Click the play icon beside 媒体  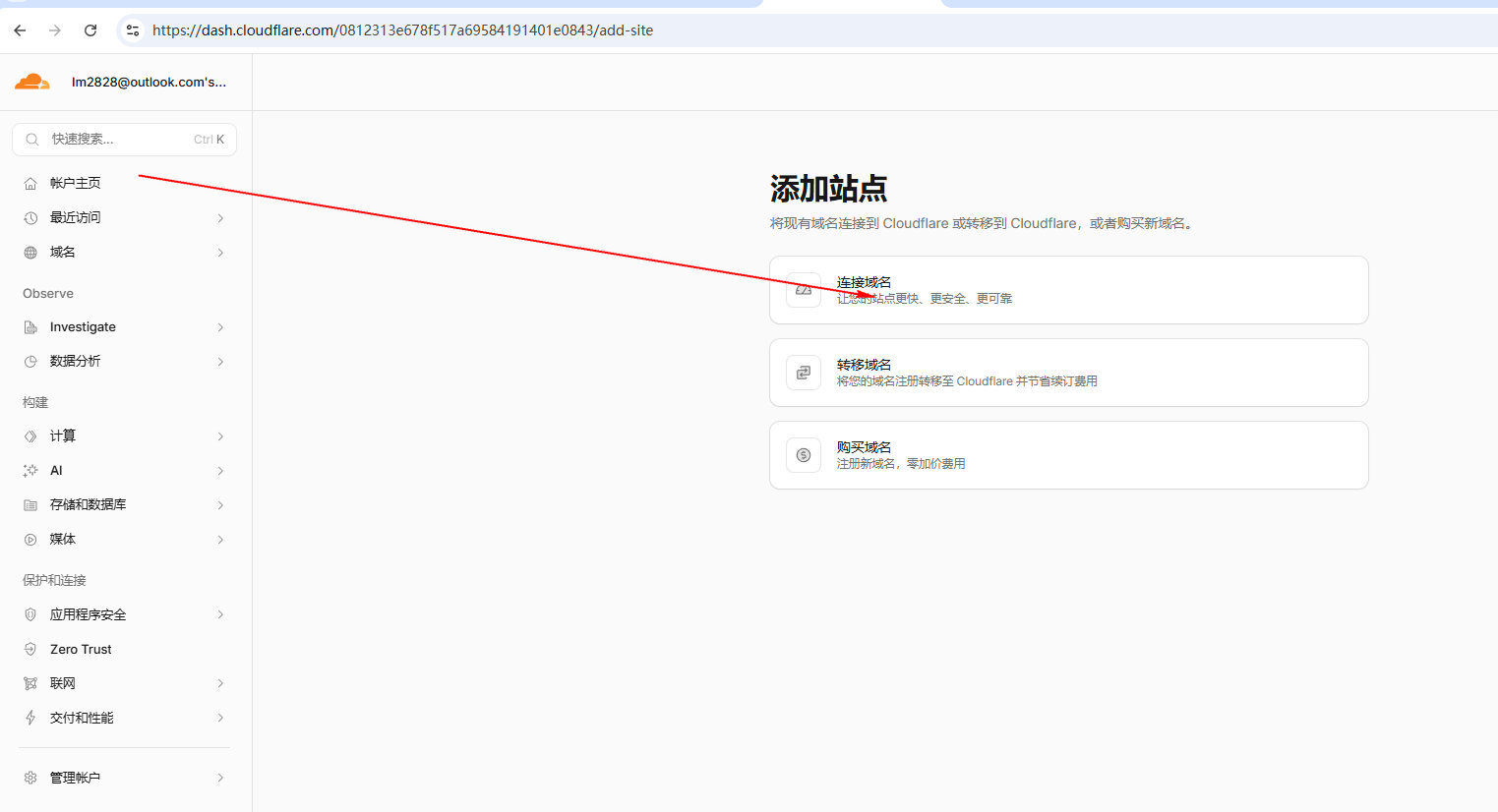[x=30, y=540]
